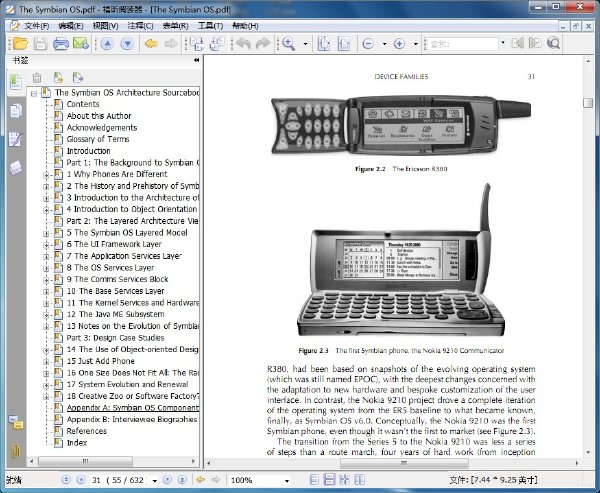
Task: Click the find previous result icon
Action: (518, 43)
